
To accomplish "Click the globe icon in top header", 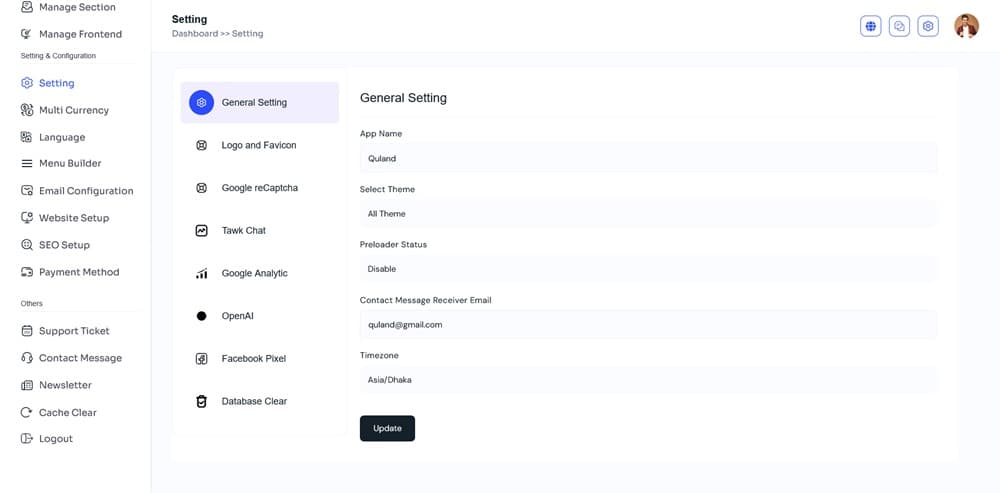I will [x=871, y=27].
